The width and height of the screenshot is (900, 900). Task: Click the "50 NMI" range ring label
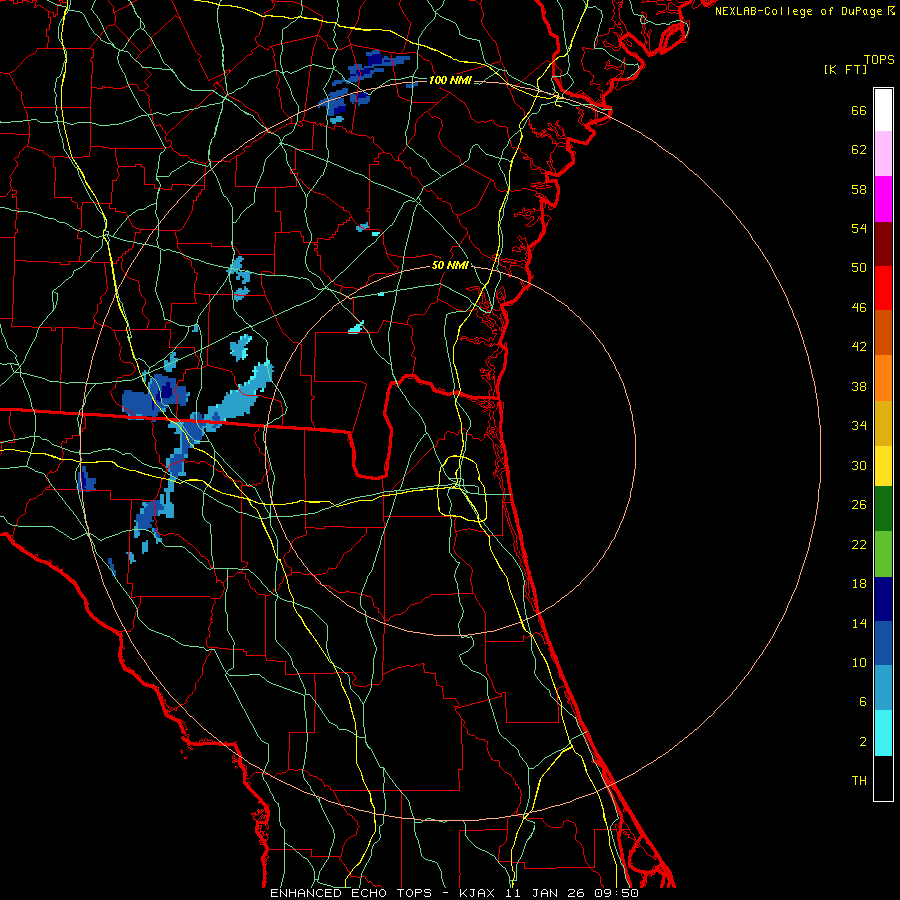click(450, 265)
